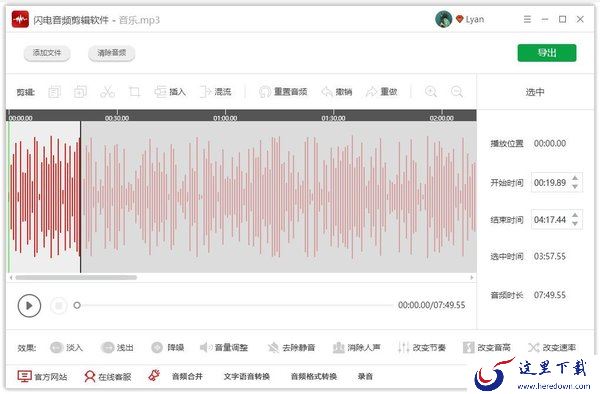Apply the 降噪 noise reduction effect
Image resolution: width=600 pixels, height=394 pixels.
(168, 347)
